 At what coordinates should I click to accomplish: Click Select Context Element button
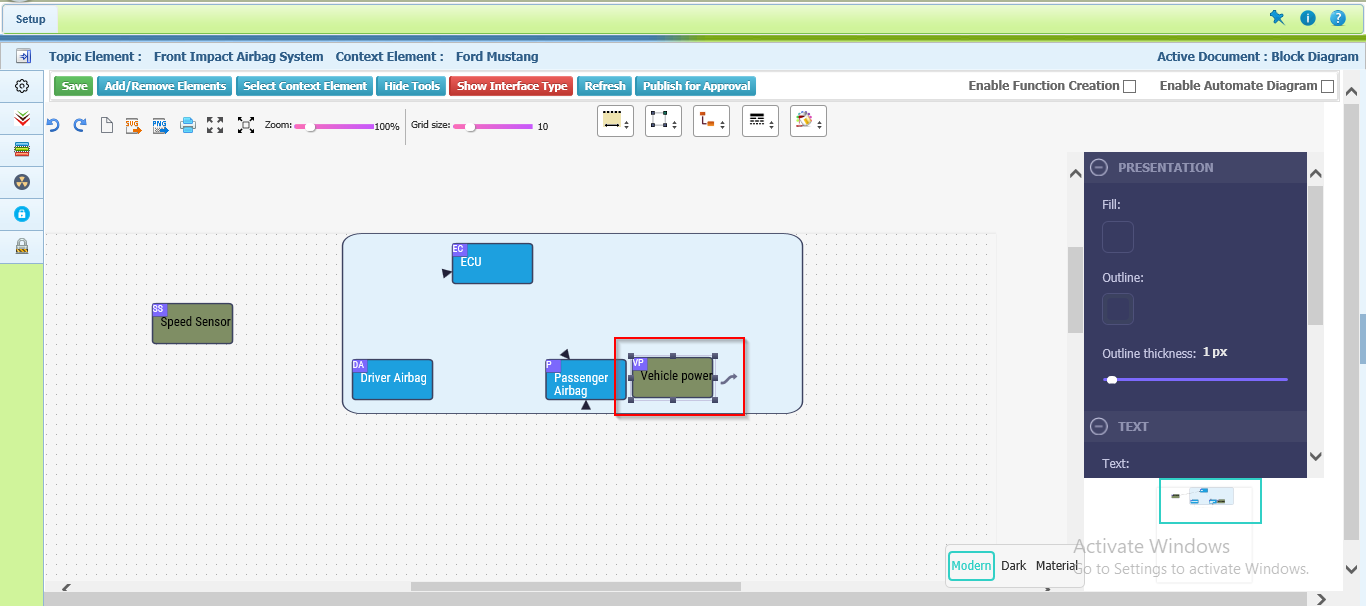pos(305,86)
